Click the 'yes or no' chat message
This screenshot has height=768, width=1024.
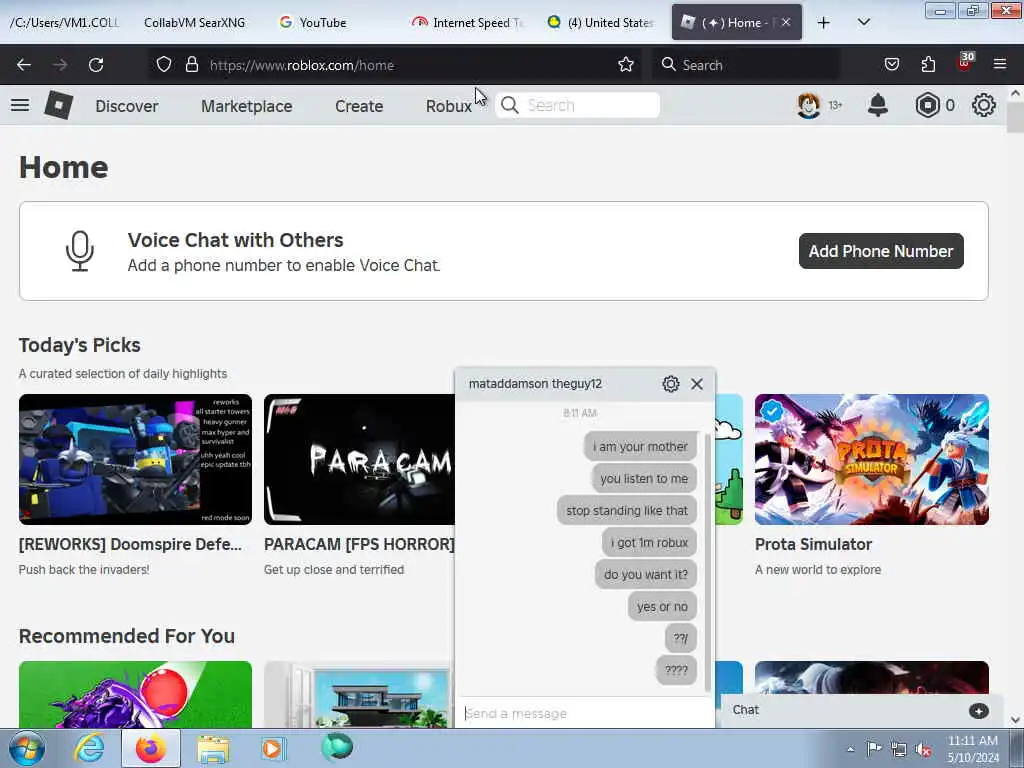[x=662, y=607]
